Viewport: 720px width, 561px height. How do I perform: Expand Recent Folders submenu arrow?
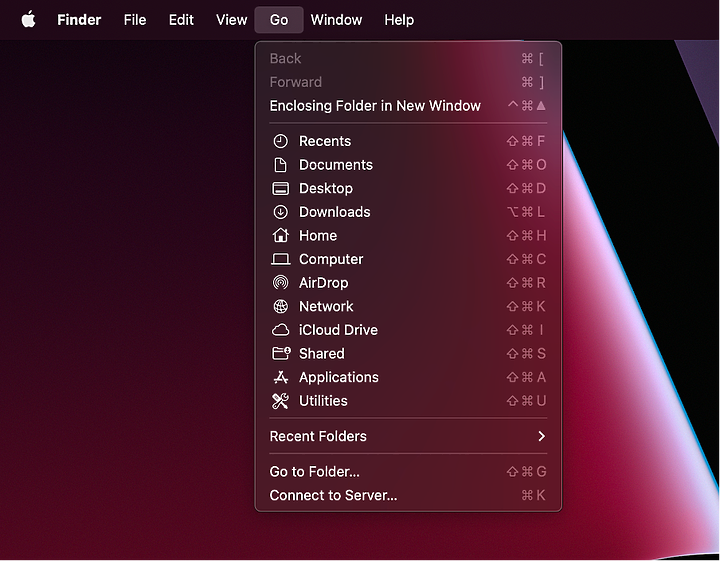click(x=541, y=436)
